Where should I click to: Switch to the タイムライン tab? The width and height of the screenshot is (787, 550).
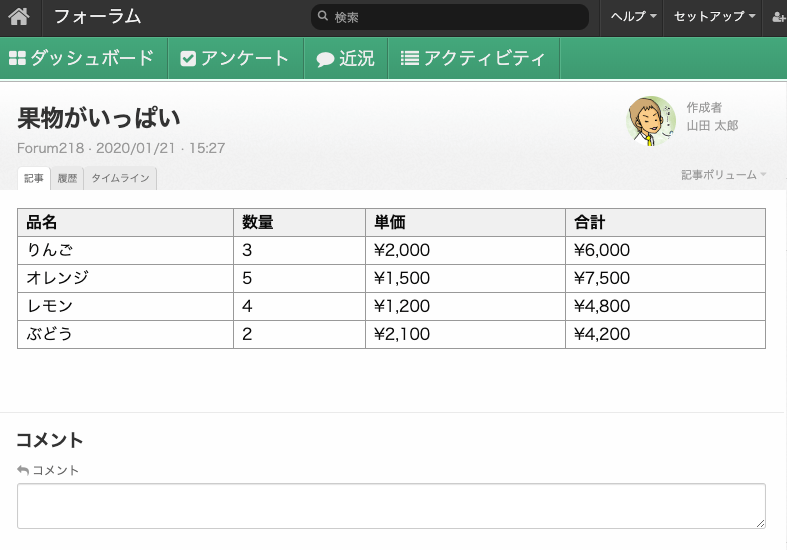click(120, 178)
